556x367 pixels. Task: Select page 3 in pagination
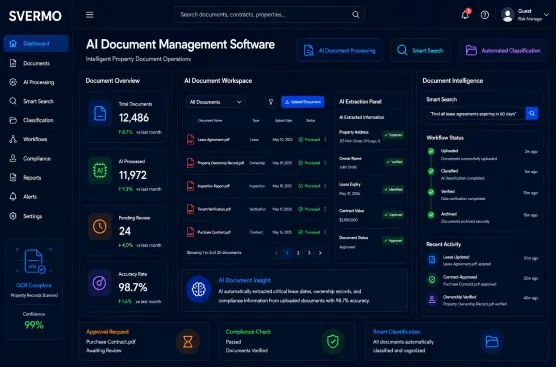coord(309,253)
